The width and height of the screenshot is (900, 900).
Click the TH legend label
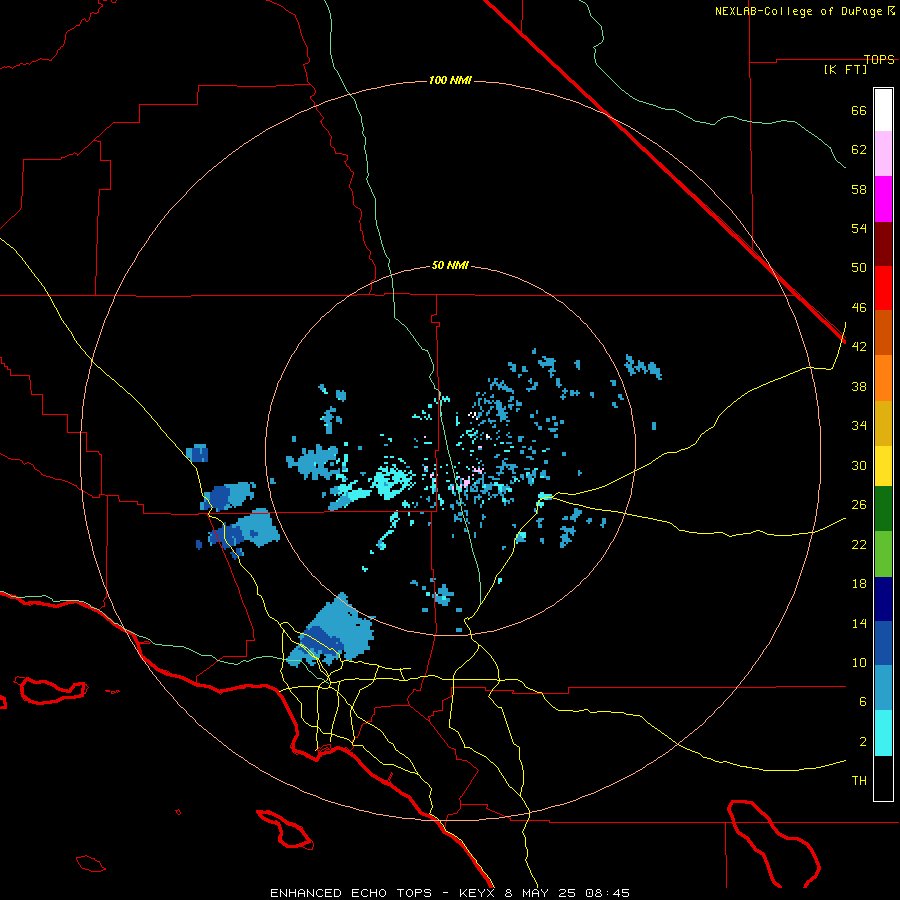tap(859, 780)
